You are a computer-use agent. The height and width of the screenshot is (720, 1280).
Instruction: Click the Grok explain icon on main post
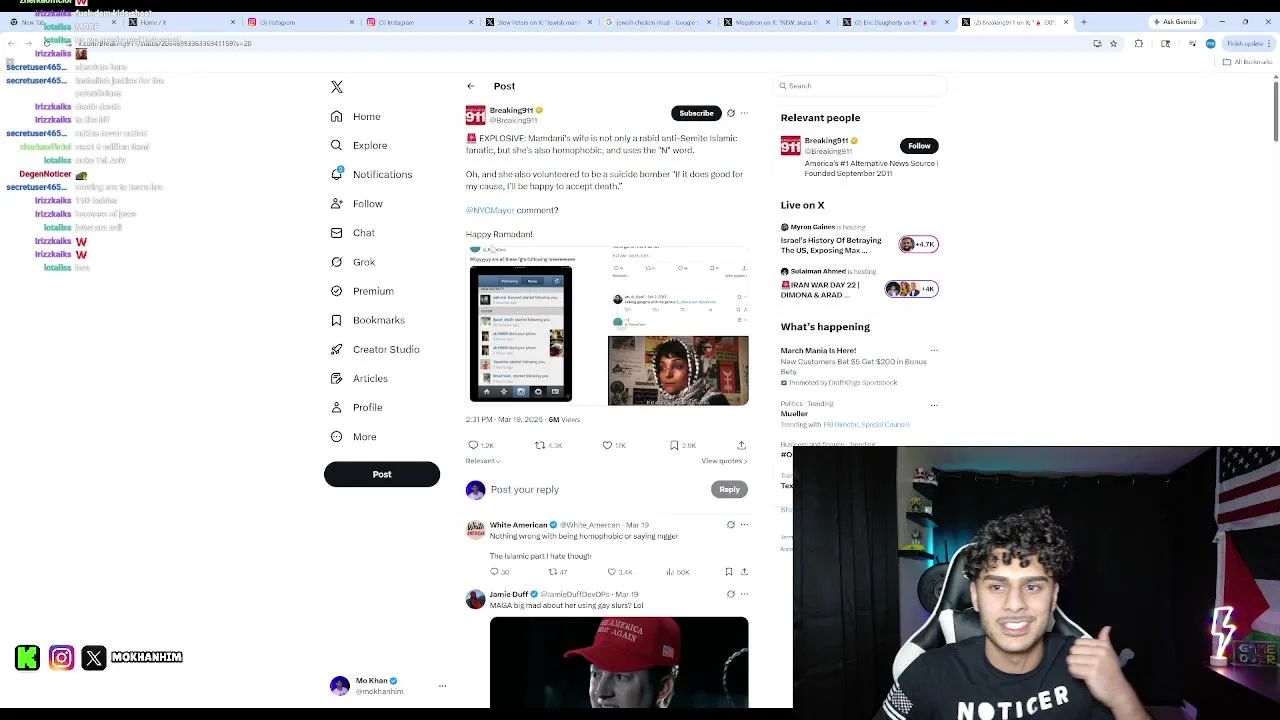click(731, 113)
